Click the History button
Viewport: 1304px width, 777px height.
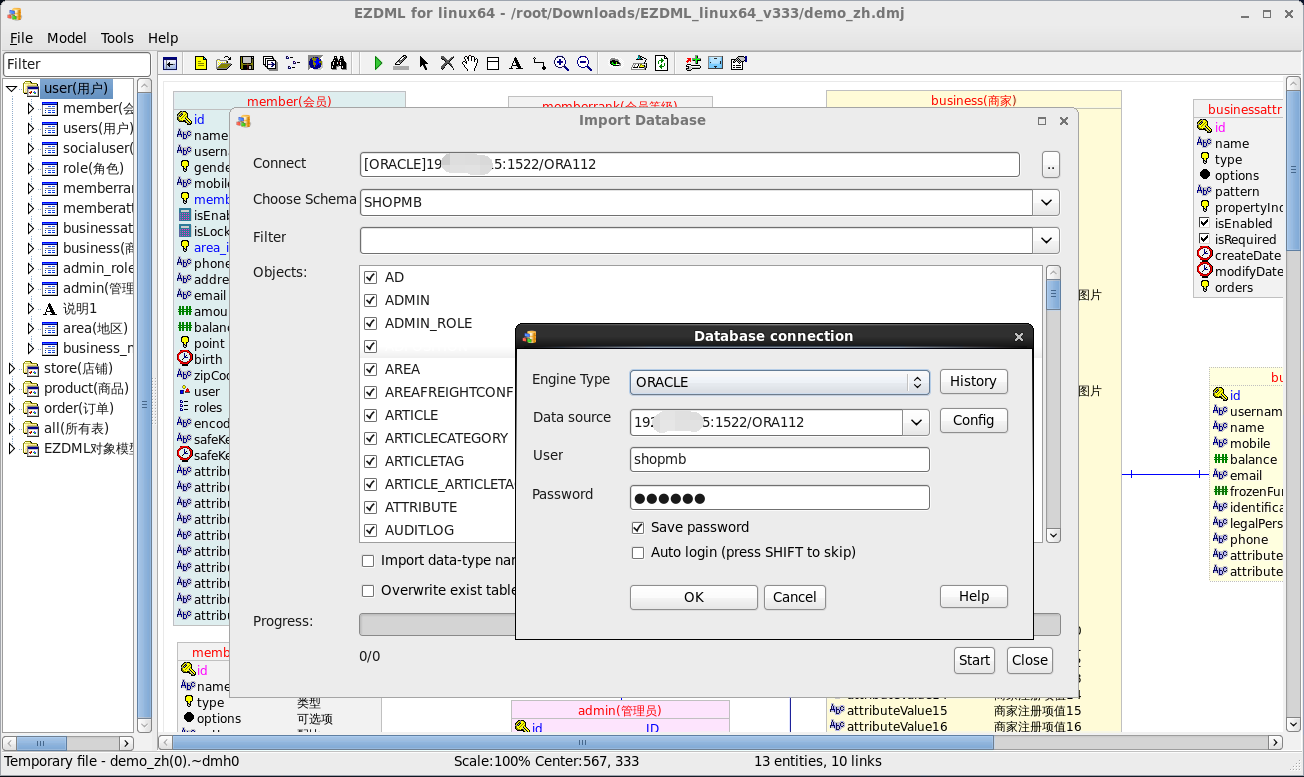click(973, 381)
